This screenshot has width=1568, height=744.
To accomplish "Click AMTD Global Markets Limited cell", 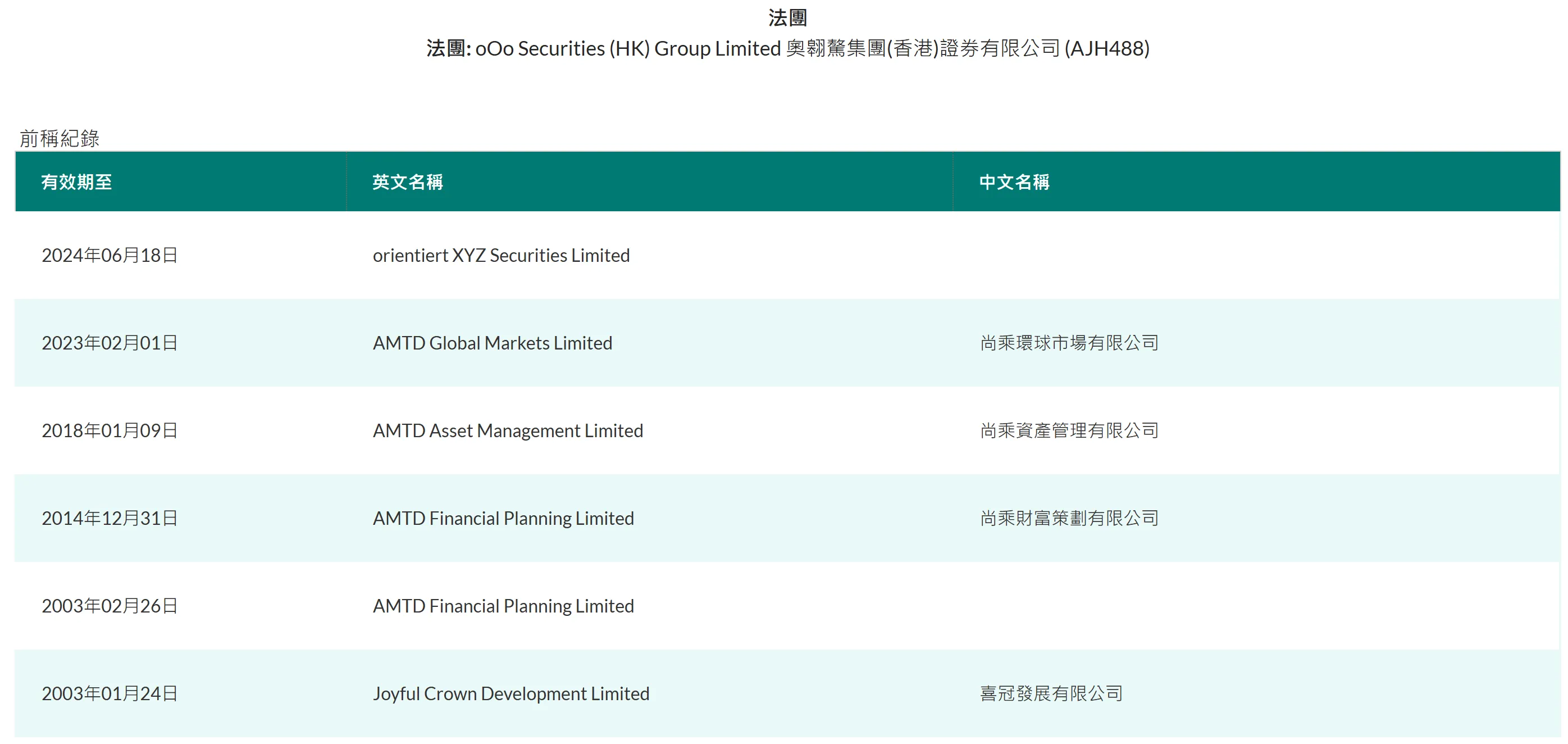I will pos(493,343).
